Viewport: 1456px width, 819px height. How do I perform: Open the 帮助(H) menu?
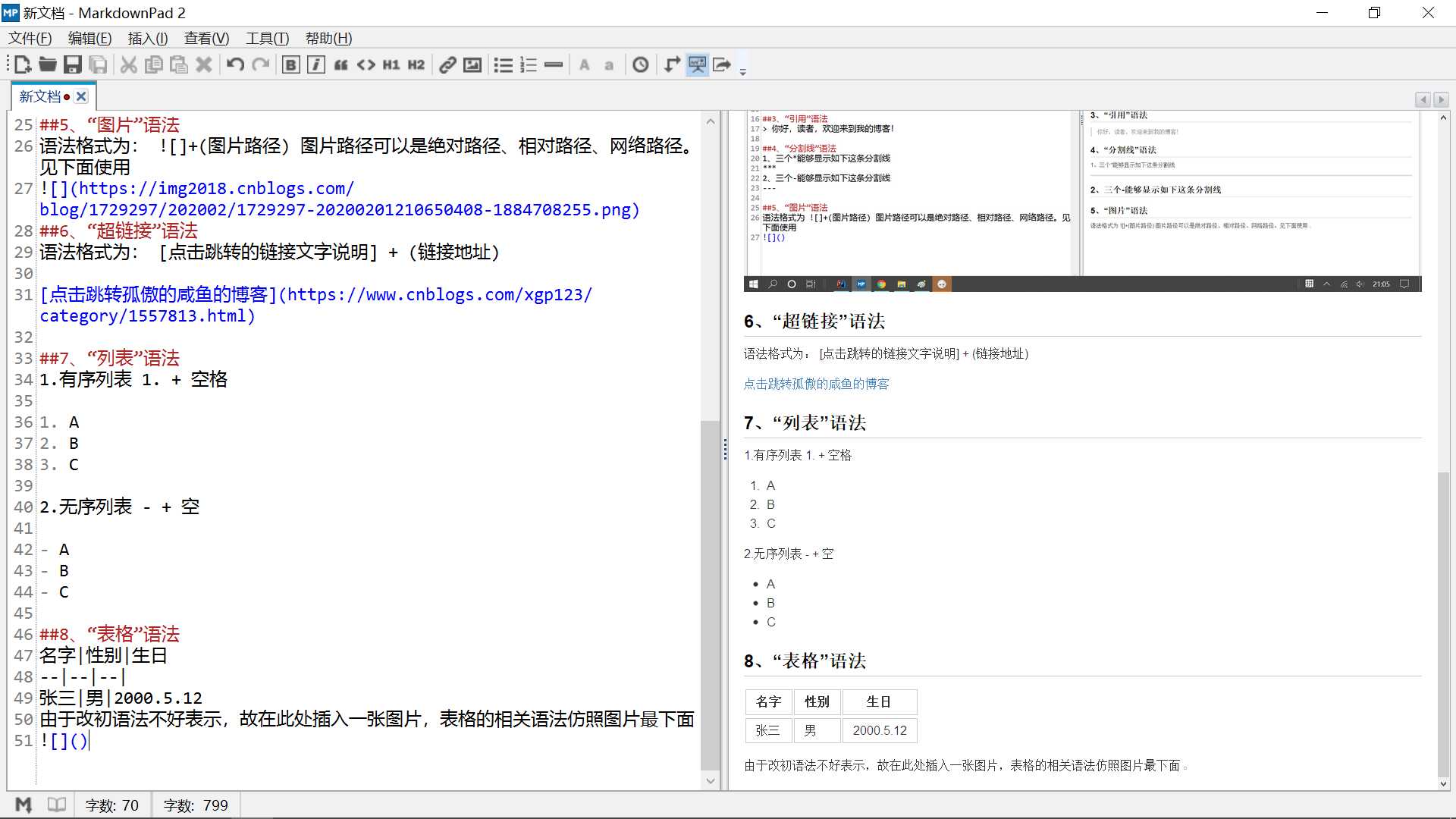pos(328,38)
